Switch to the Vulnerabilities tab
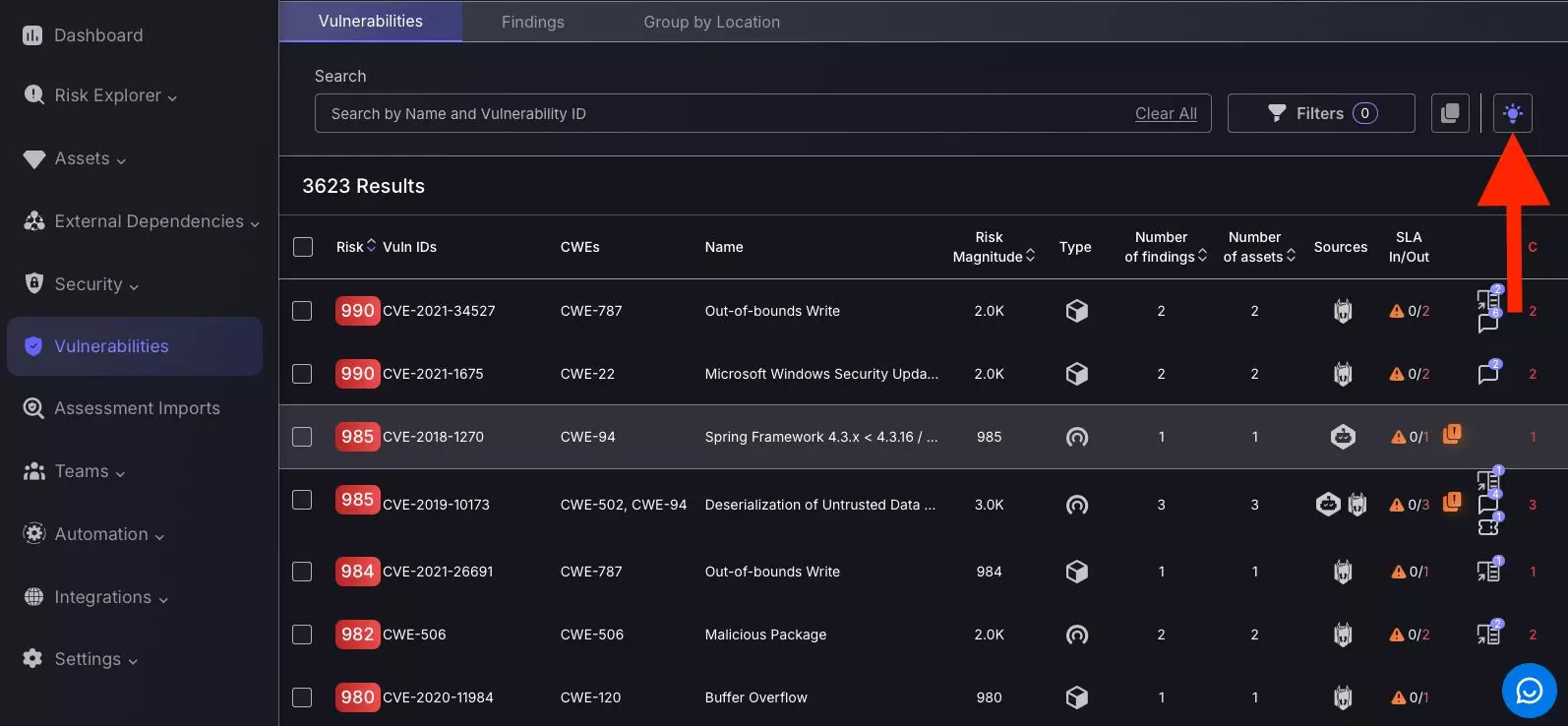This screenshot has width=1568, height=726. coord(371,21)
